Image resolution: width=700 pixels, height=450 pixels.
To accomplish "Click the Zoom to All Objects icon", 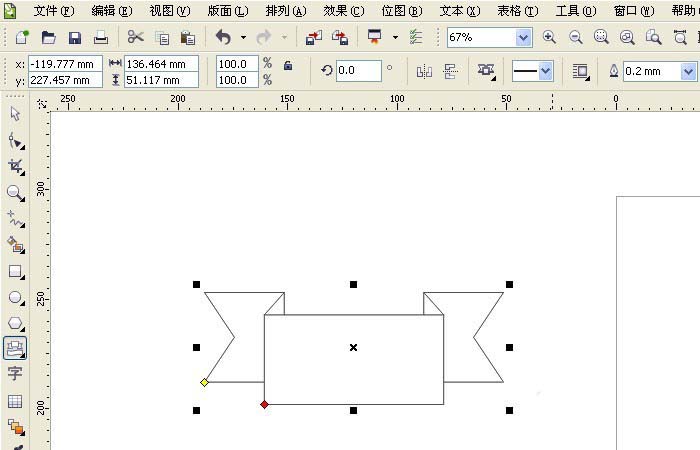I will point(627,37).
